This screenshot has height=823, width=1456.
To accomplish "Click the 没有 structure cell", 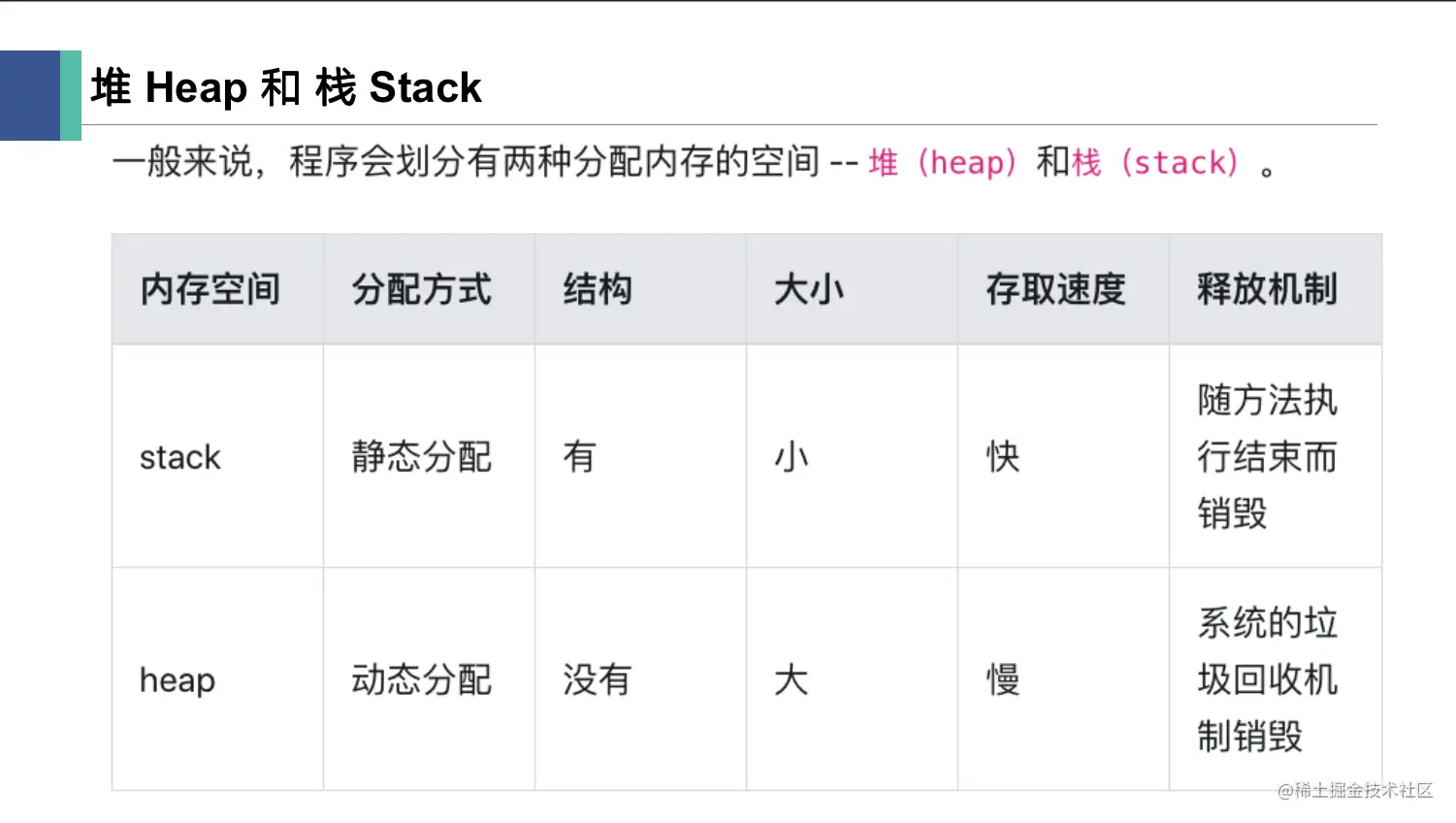I will coord(640,679).
